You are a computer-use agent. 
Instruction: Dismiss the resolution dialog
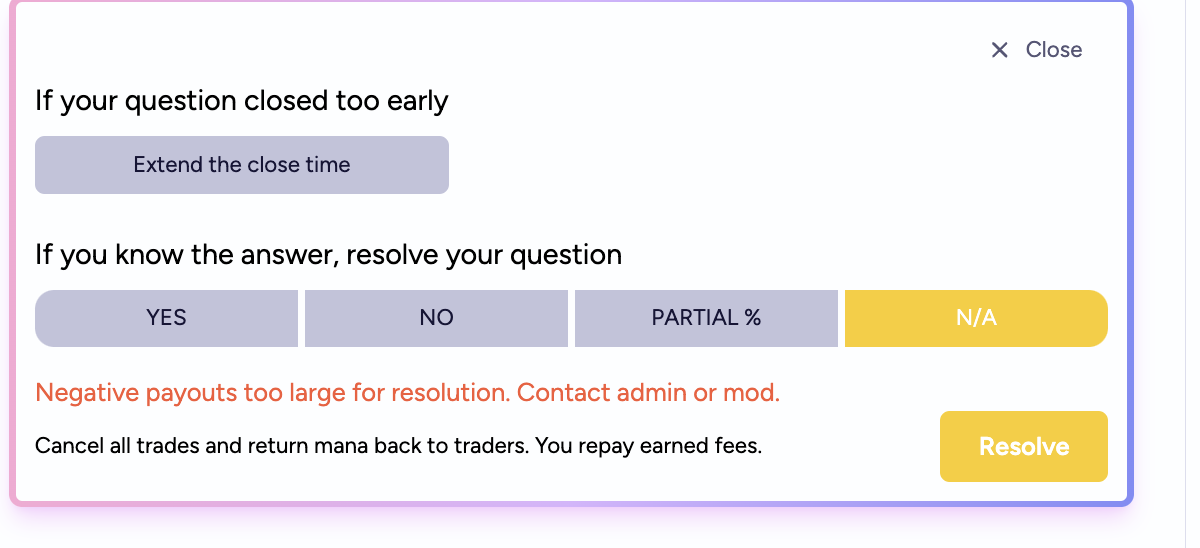tap(1036, 50)
